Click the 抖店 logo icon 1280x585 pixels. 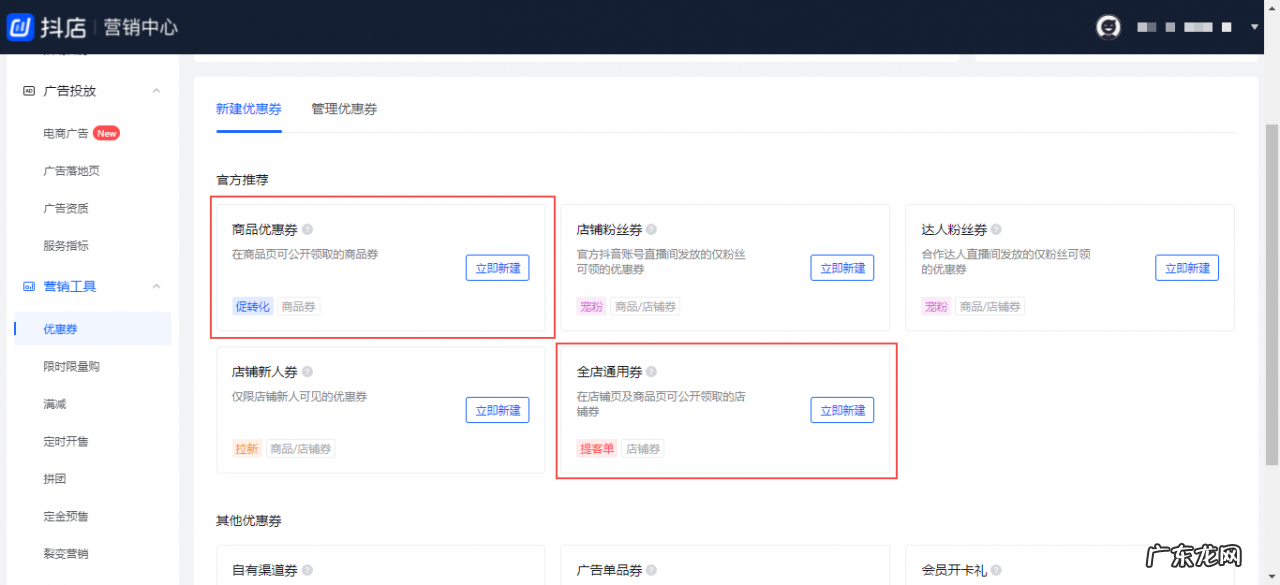22,27
